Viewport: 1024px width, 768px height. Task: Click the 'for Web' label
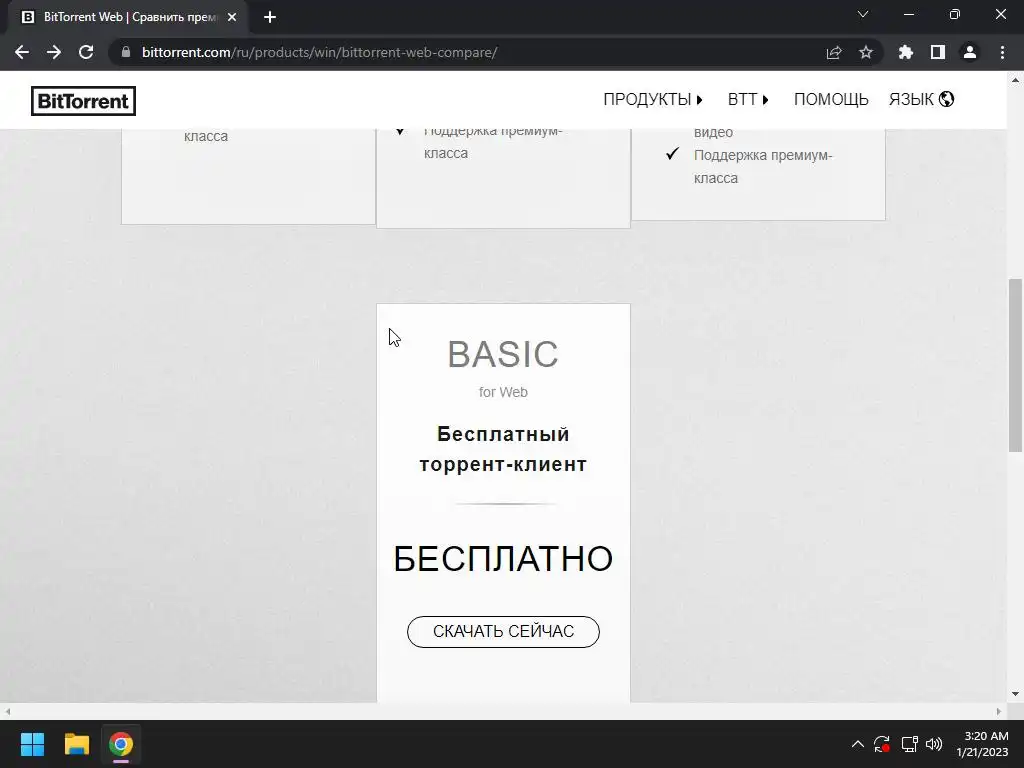click(503, 392)
